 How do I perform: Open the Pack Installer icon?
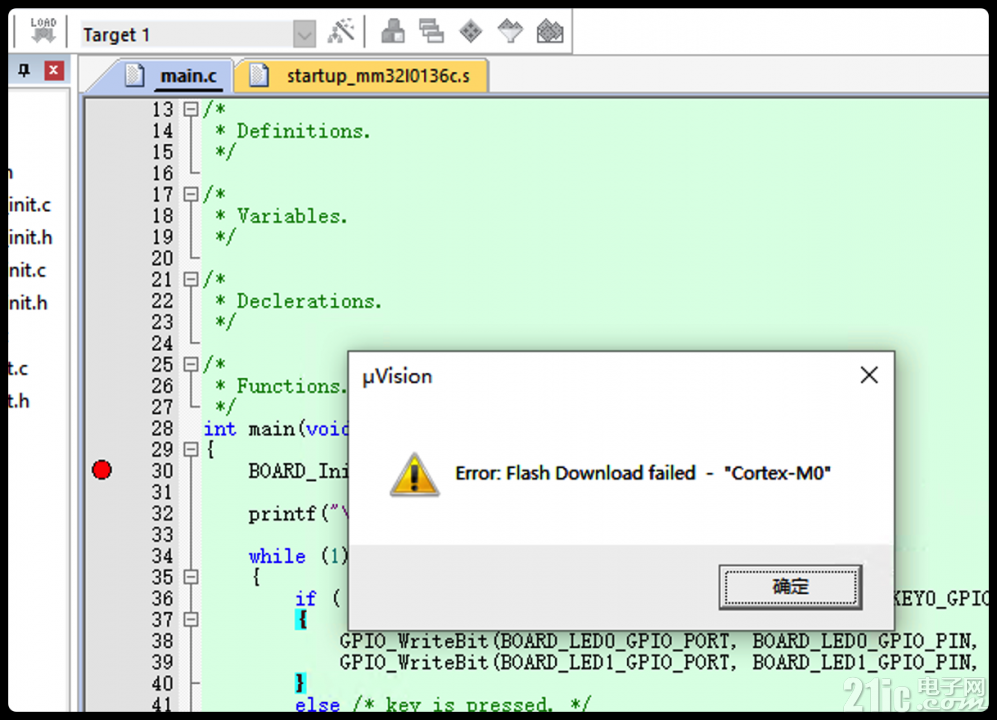[x=550, y=31]
